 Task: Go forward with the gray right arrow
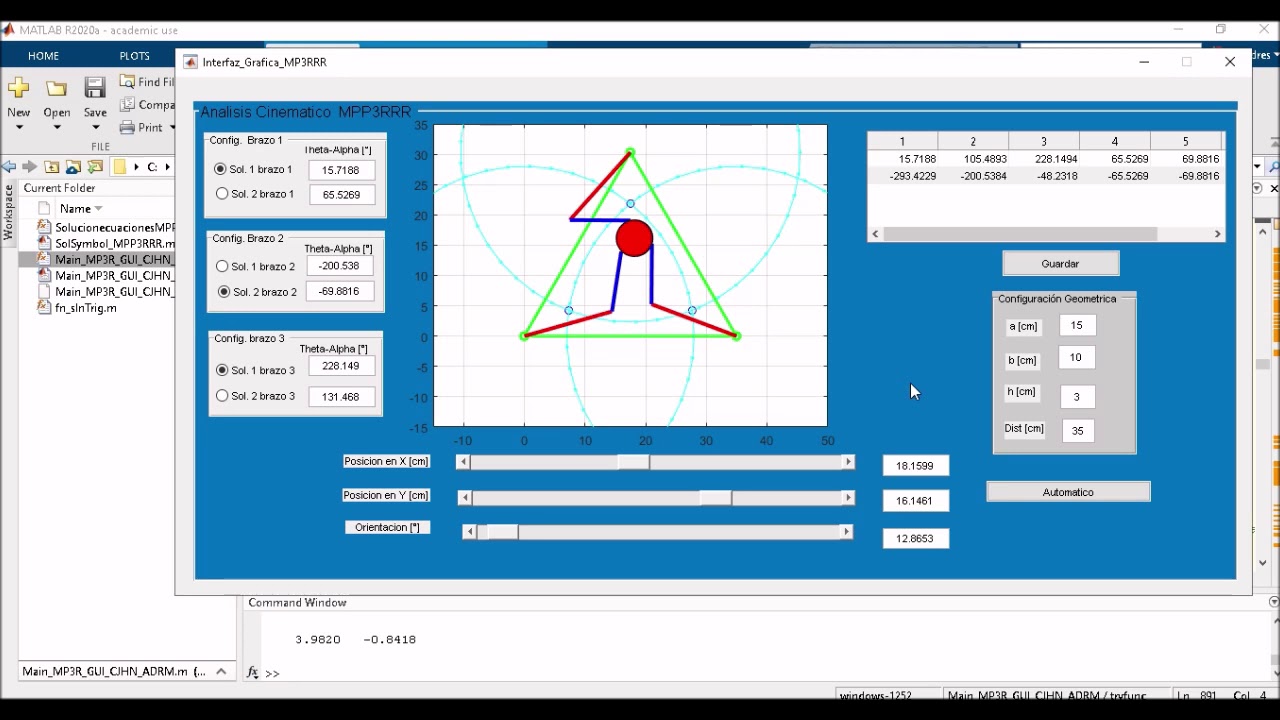[x=29, y=167]
